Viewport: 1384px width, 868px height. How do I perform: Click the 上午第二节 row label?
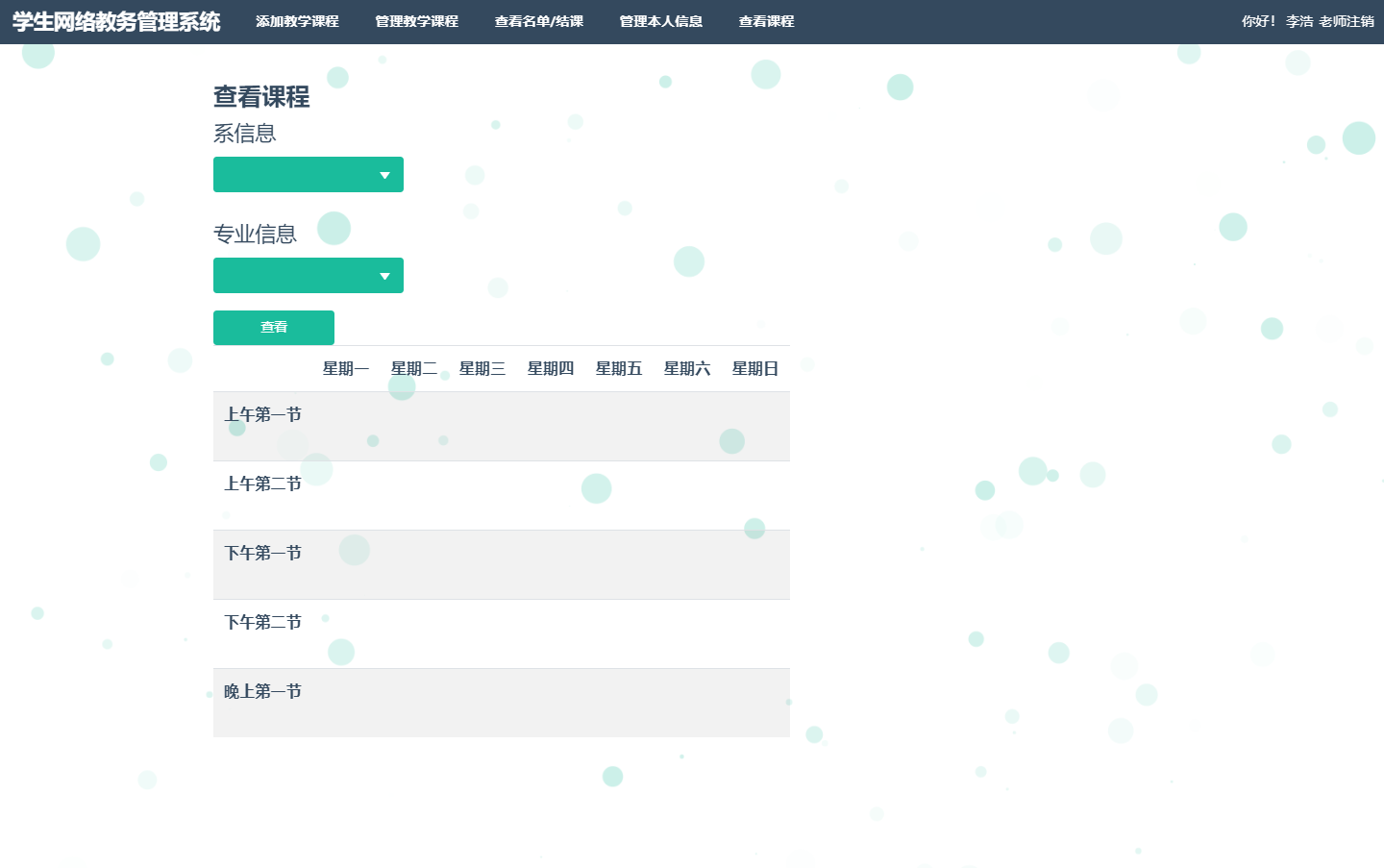(x=263, y=484)
